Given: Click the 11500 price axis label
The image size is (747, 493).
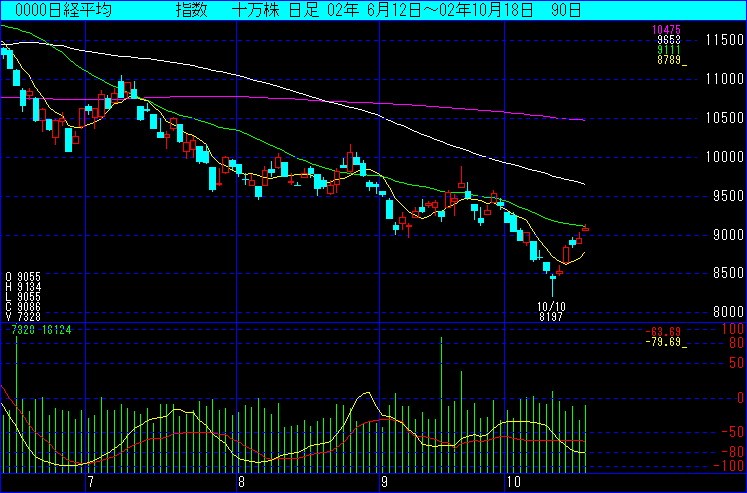Looking at the screenshot, I should [x=725, y=40].
